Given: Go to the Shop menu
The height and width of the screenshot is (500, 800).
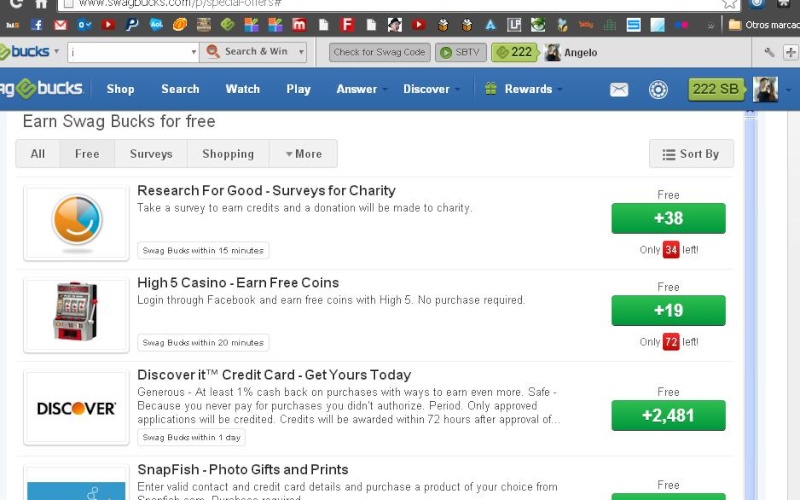Looking at the screenshot, I should point(120,89).
